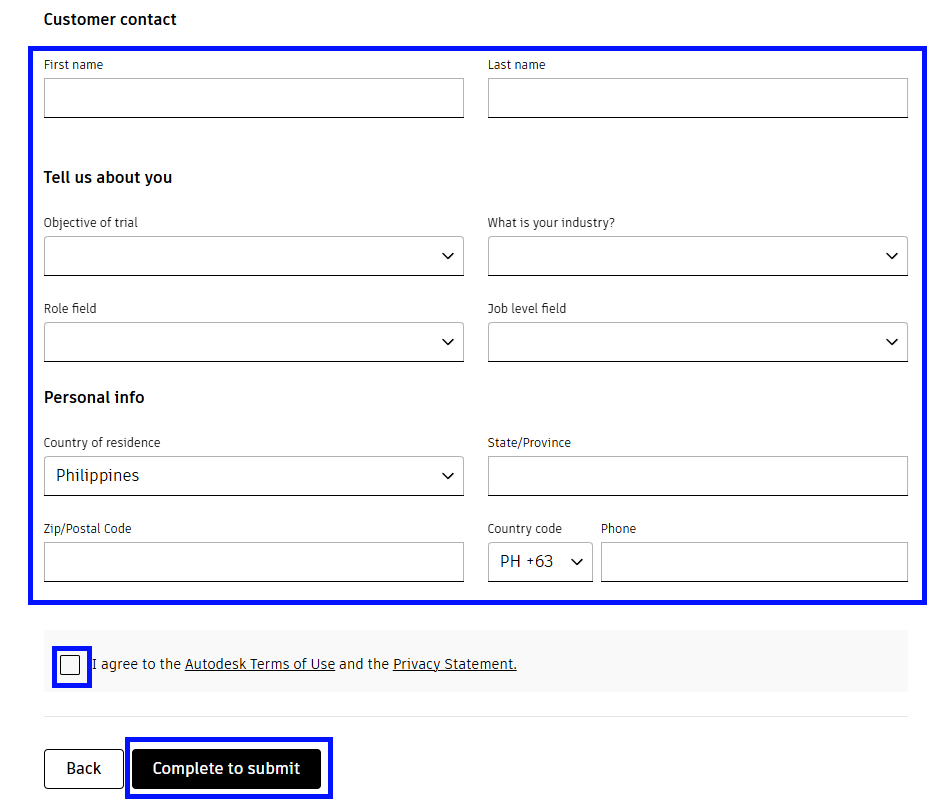Screen dimensions: 939x801
Task: Open the Autodesk Terms of Use link
Action: tap(260, 664)
